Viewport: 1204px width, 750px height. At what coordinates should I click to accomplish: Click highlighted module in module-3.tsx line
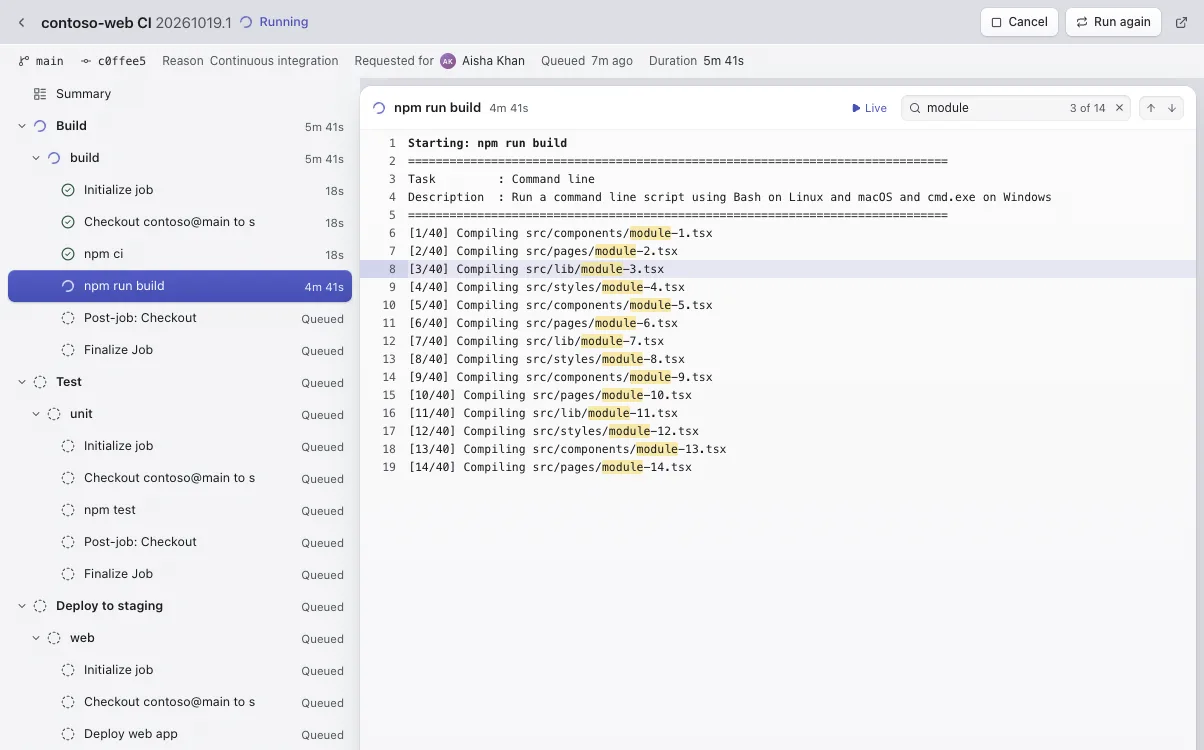coord(602,269)
